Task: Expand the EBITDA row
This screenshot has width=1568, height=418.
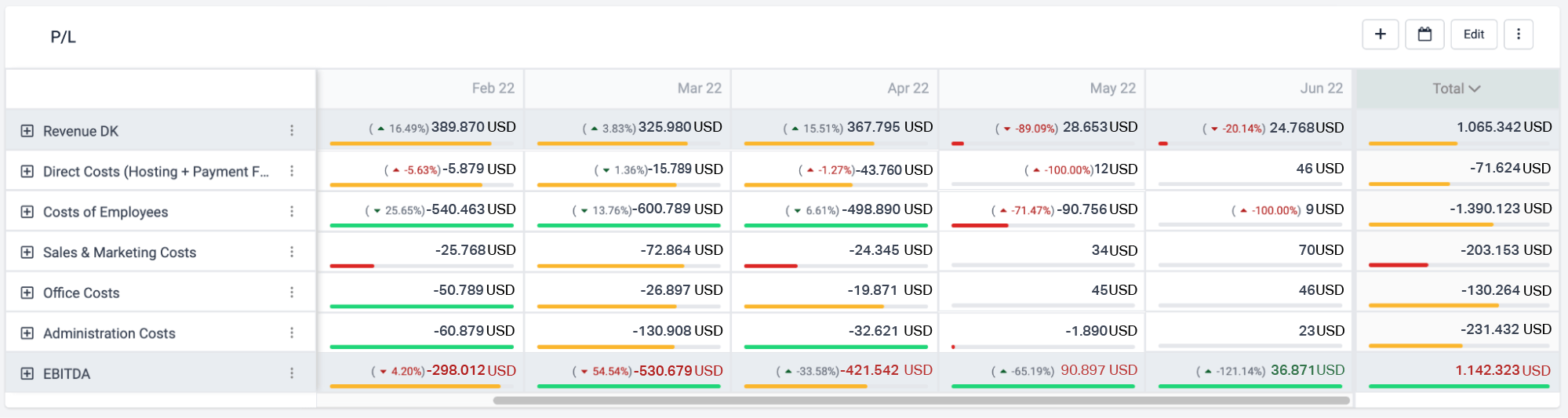Action: click(x=27, y=373)
